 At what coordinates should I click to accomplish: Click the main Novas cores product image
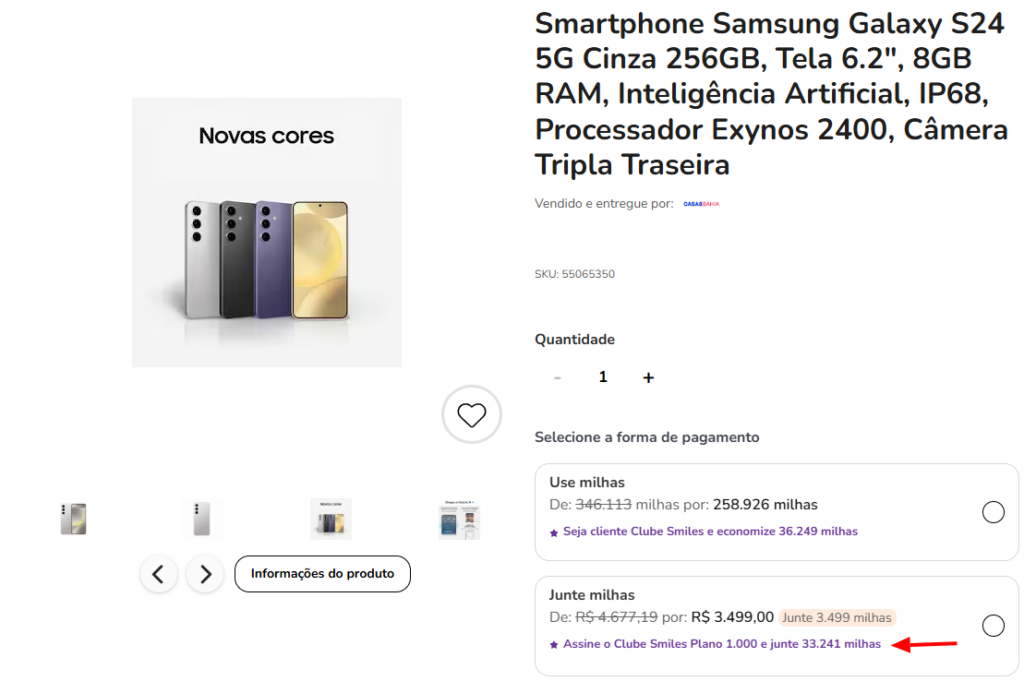tap(267, 232)
